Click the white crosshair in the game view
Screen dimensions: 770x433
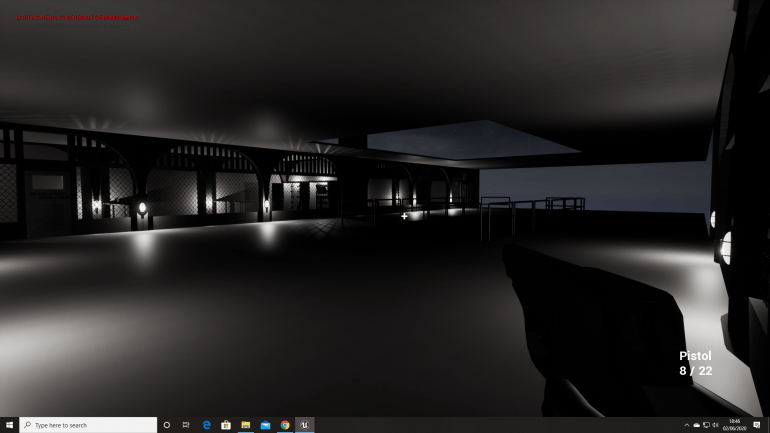tap(404, 216)
